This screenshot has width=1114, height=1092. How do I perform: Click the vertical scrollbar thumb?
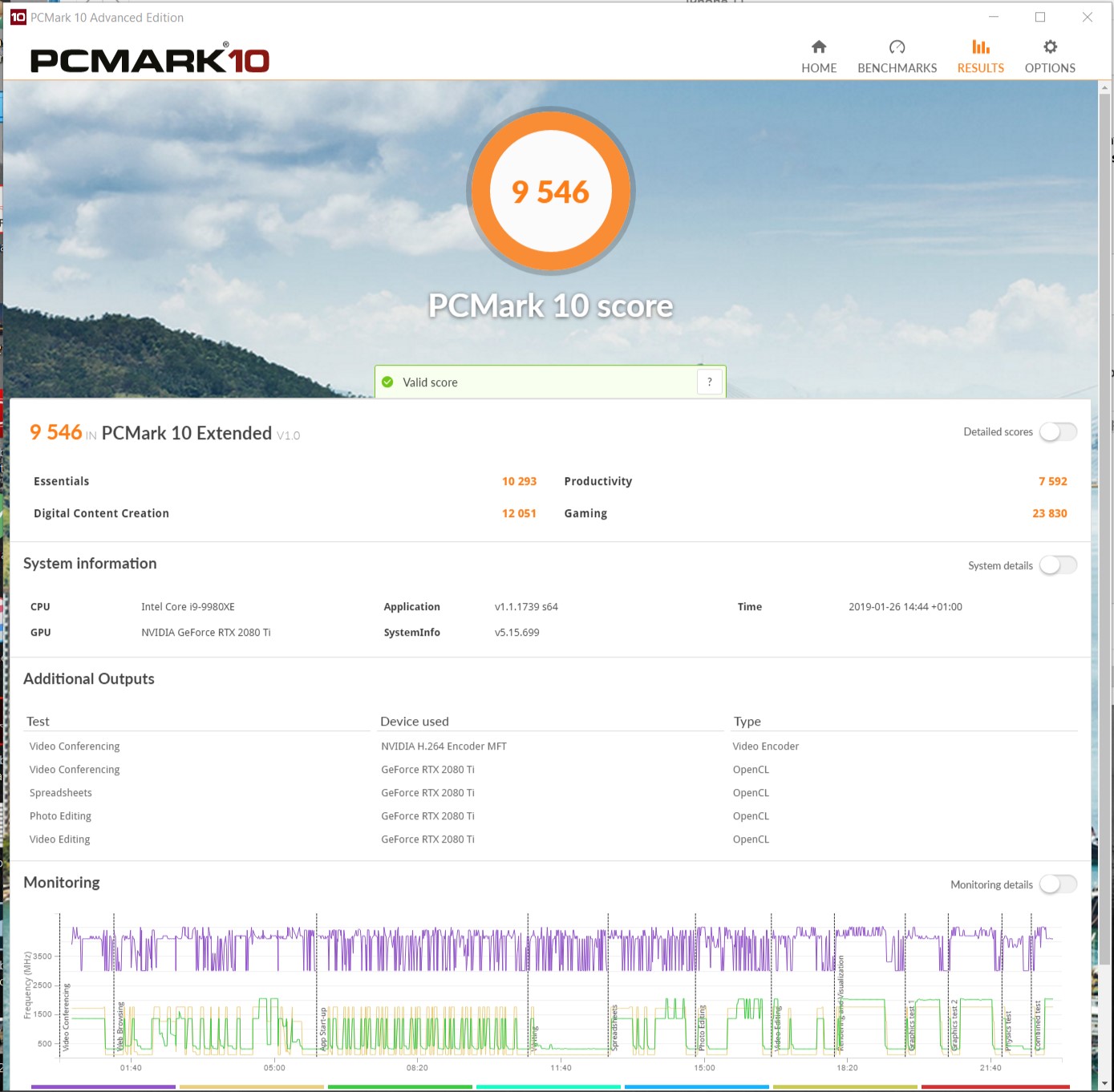click(x=1106, y=531)
